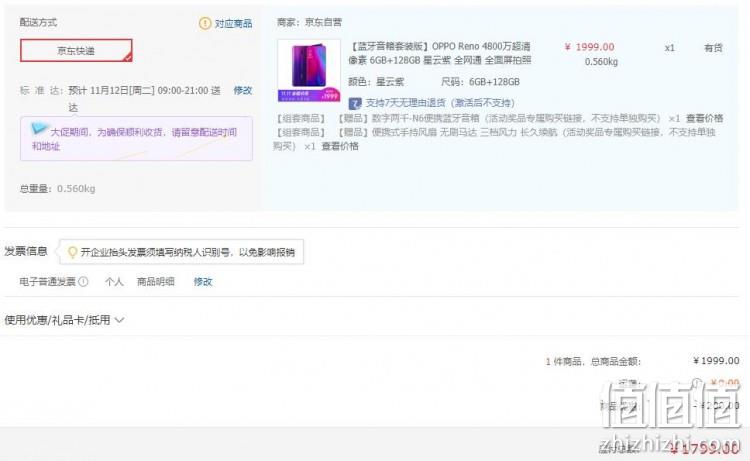The width and height of the screenshot is (750, 461).
Task: Click 查看价格 for the 手持风扇 gift
Action: [x=340, y=146]
